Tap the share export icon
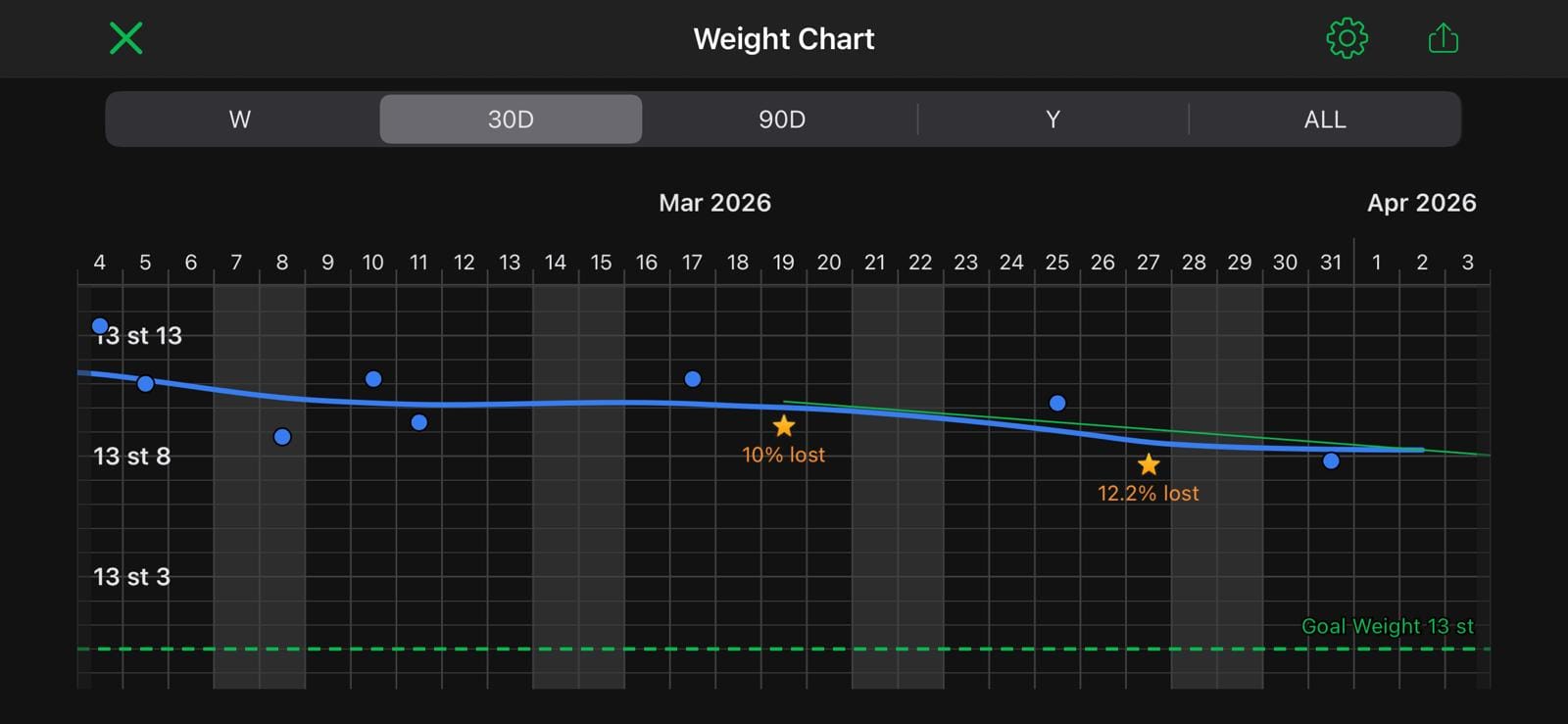 click(x=1443, y=38)
